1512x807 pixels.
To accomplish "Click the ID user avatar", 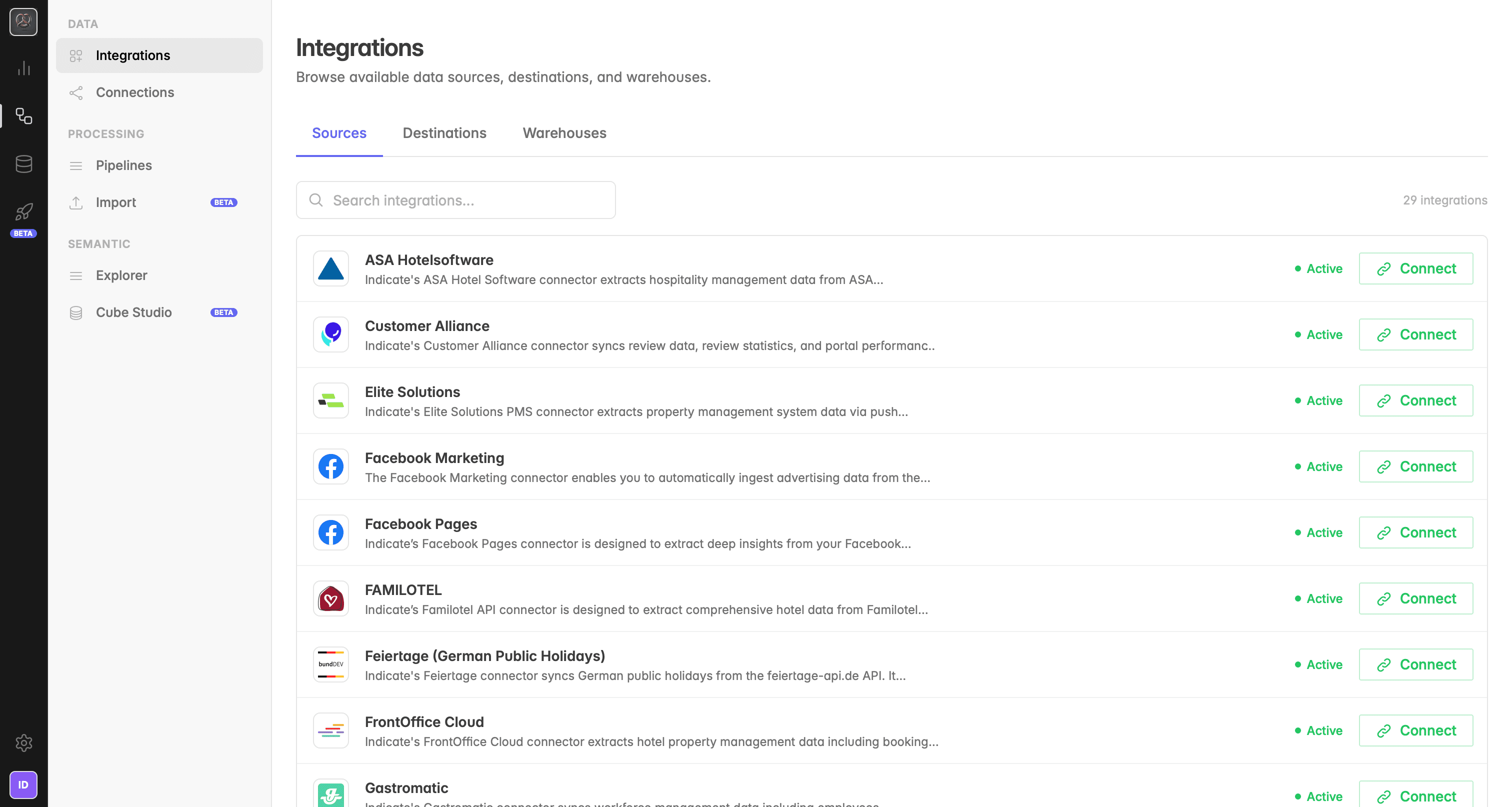I will click(x=23, y=784).
